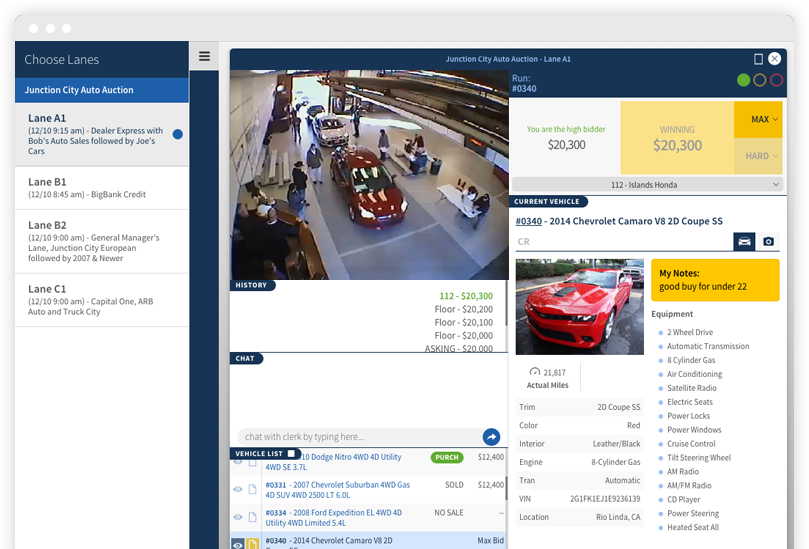Click the SOLD status for #0331
The height and width of the screenshot is (549, 809).
click(454, 485)
